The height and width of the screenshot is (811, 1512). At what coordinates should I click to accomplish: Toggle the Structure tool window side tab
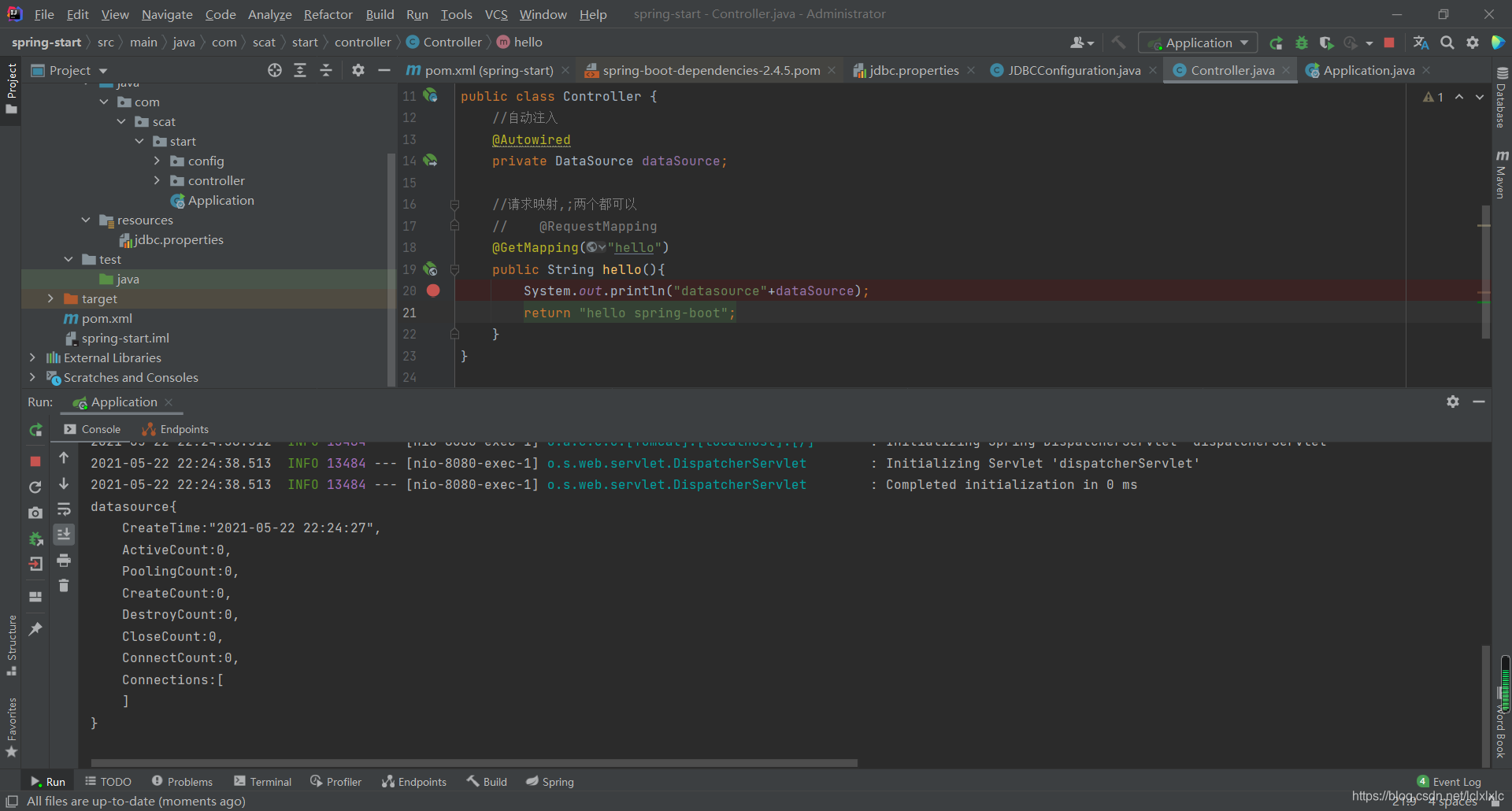[11, 645]
